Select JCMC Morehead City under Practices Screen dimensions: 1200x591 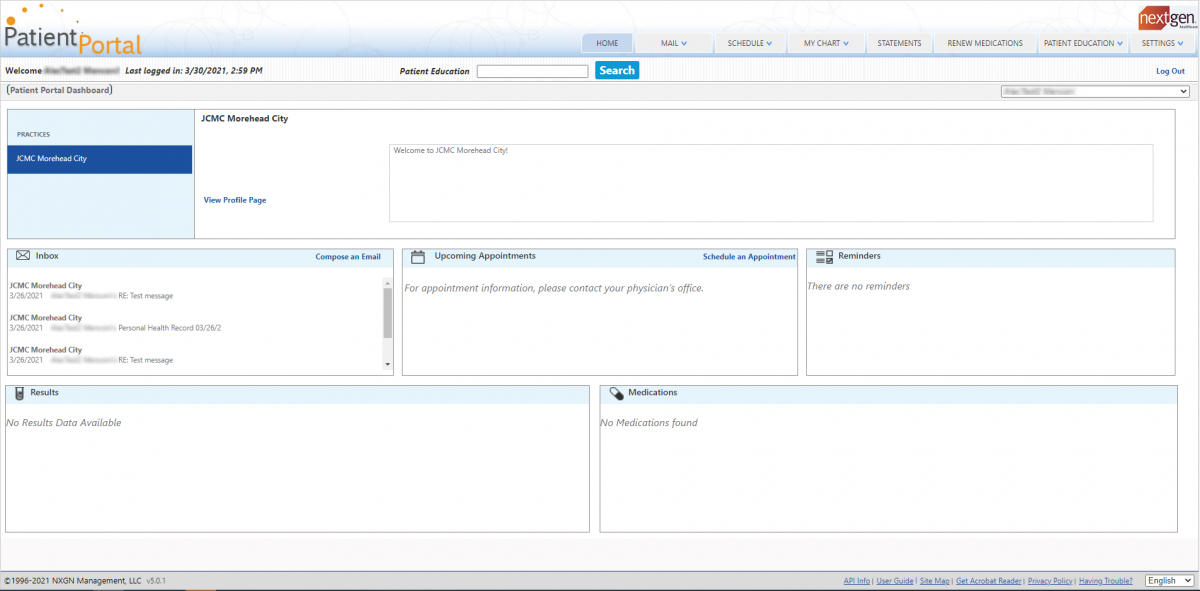[x=100, y=159]
